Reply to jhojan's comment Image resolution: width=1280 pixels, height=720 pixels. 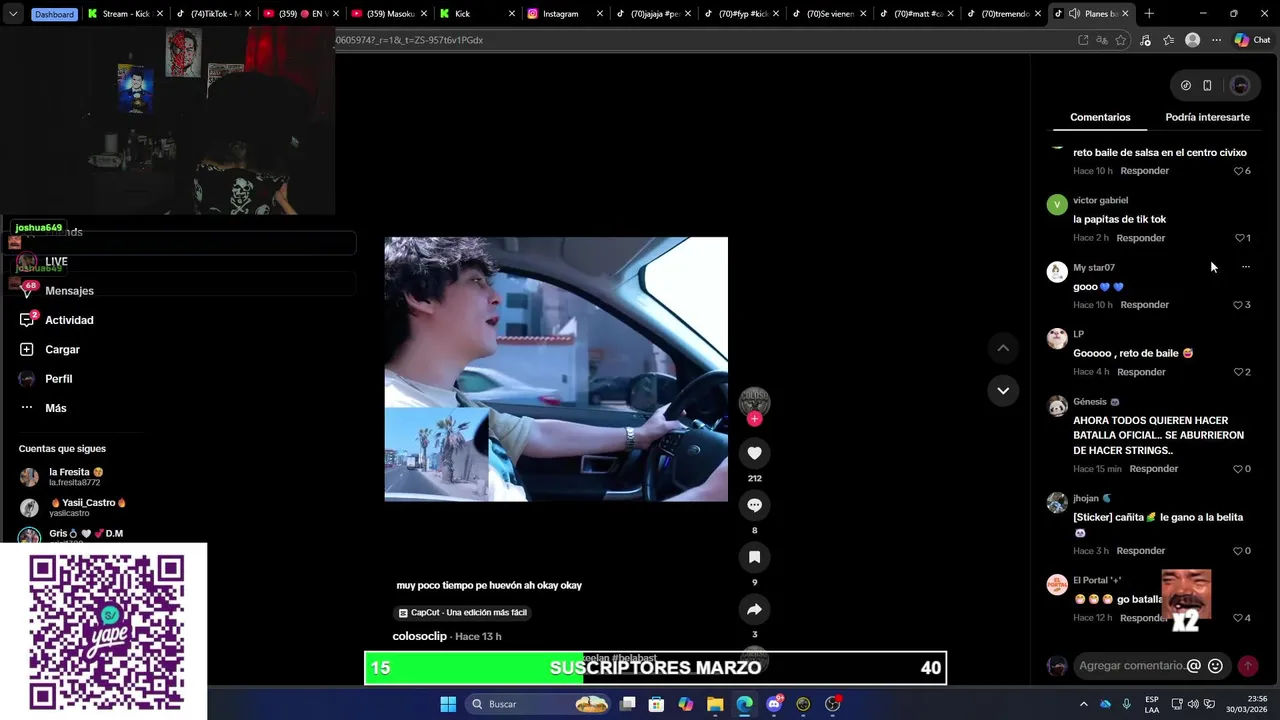(x=1141, y=551)
